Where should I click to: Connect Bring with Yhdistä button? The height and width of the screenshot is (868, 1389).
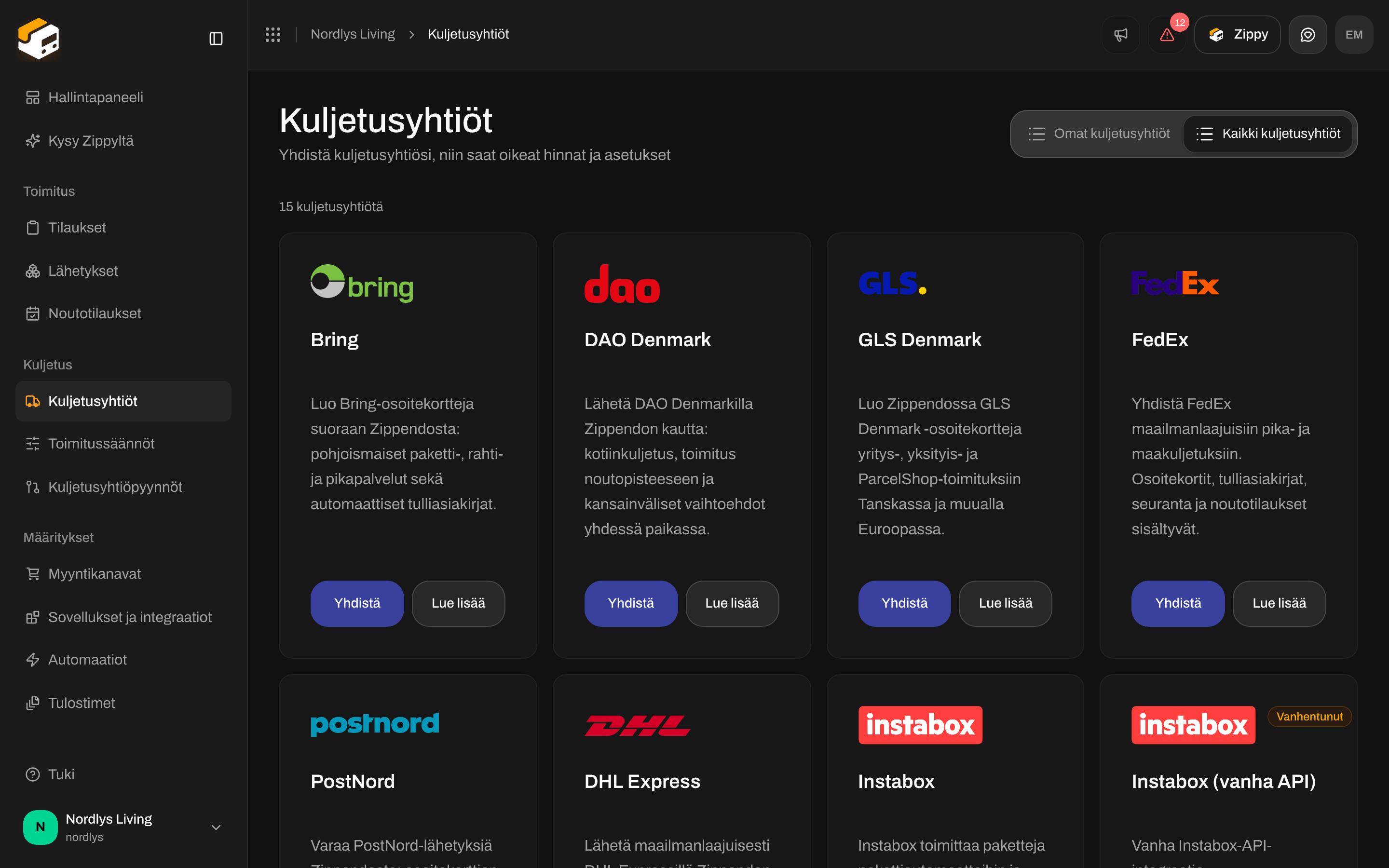(357, 603)
